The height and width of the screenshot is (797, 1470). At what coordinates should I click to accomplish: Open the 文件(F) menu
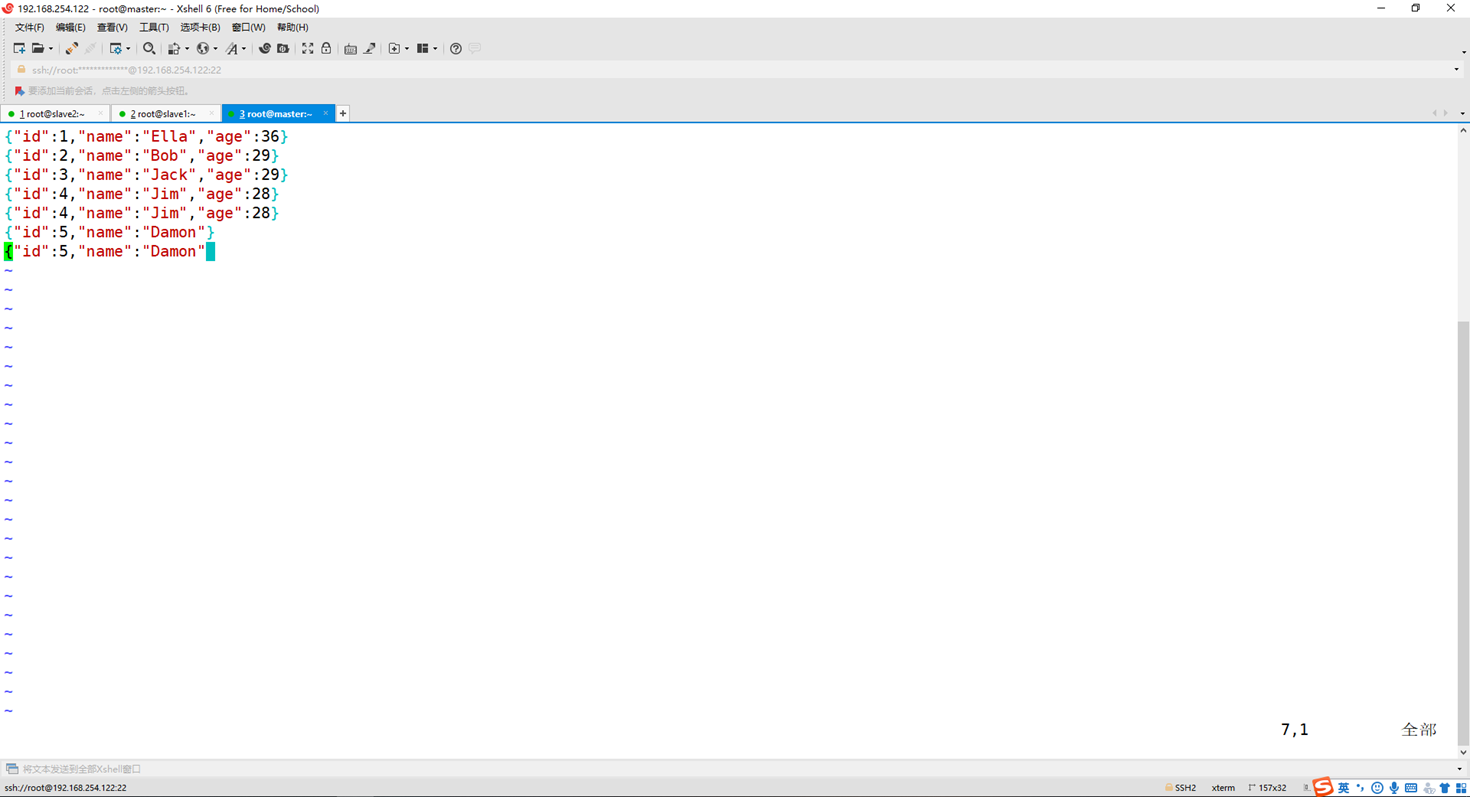(x=29, y=28)
